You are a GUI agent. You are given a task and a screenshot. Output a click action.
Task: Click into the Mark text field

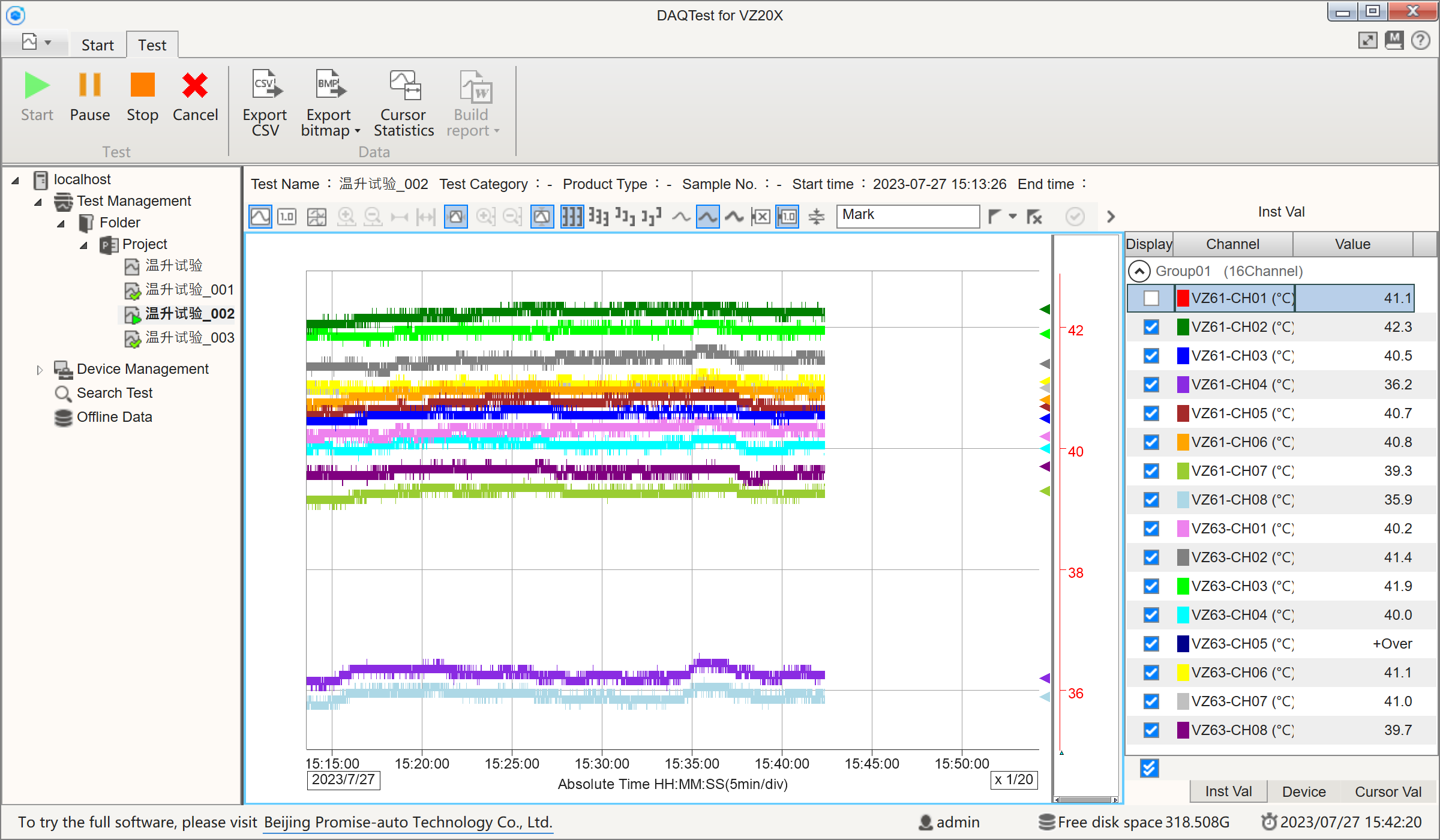(907, 215)
